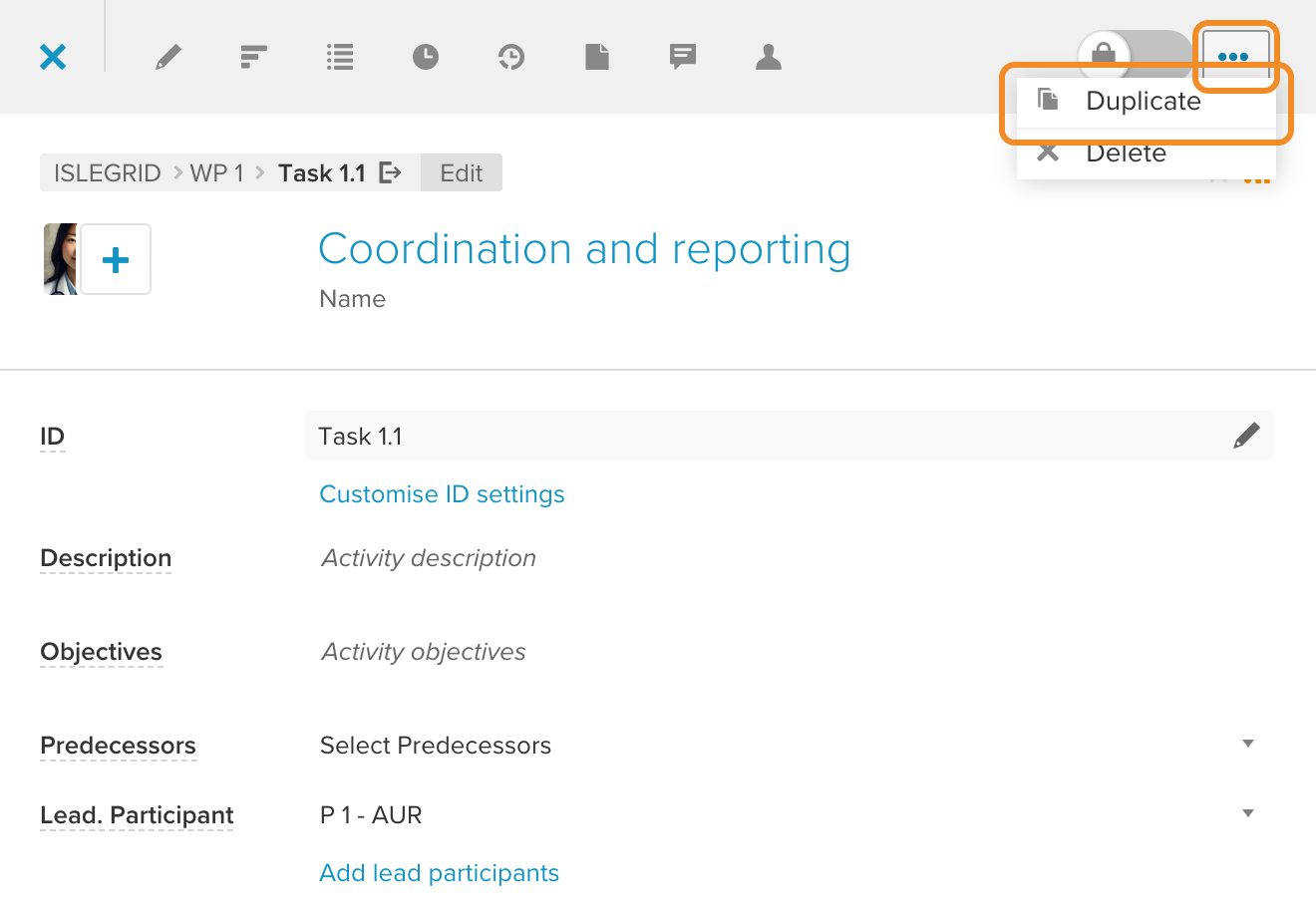Add a person with the plus button
This screenshot has width=1316, height=917.
coord(116,259)
